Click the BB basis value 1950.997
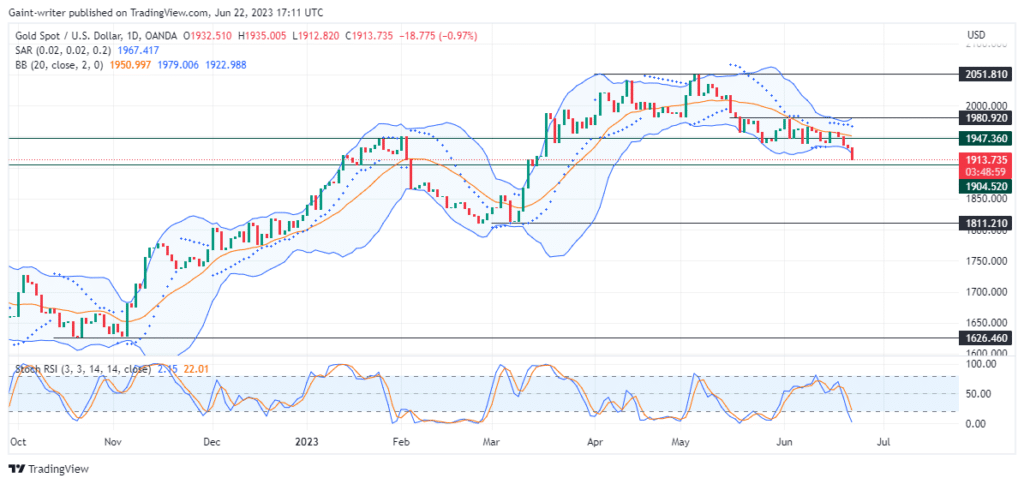Viewport: 1024px width, 484px height. click(x=130, y=65)
